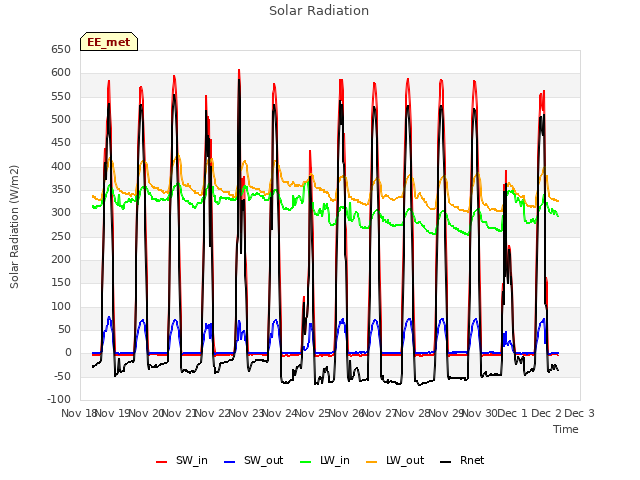Image resolution: width=640 pixels, height=480 pixels.
Task: Click the blue SW_out legend color marker
Action: click(x=230, y=462)
